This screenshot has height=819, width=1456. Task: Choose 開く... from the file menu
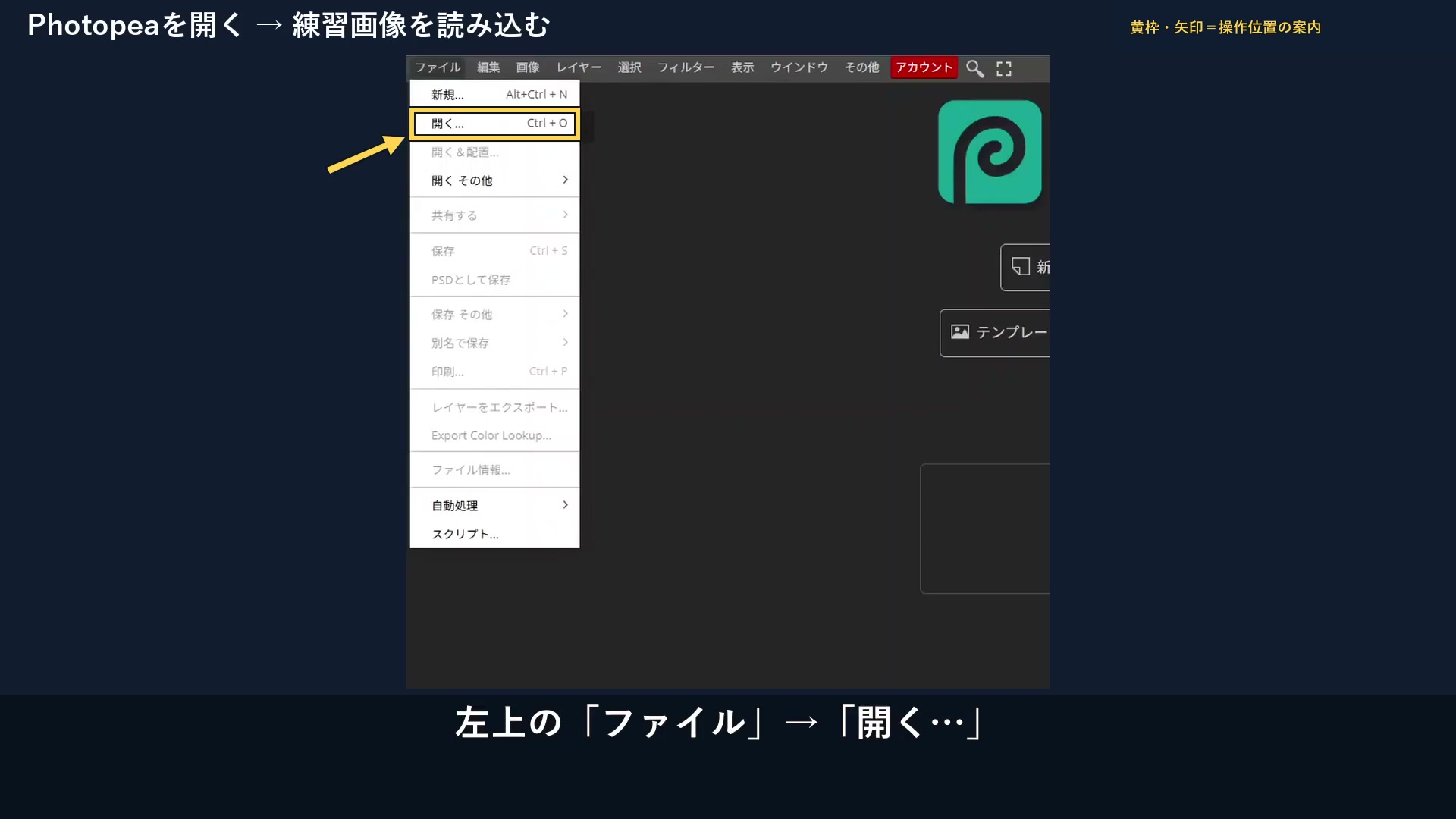coord(494,124)
